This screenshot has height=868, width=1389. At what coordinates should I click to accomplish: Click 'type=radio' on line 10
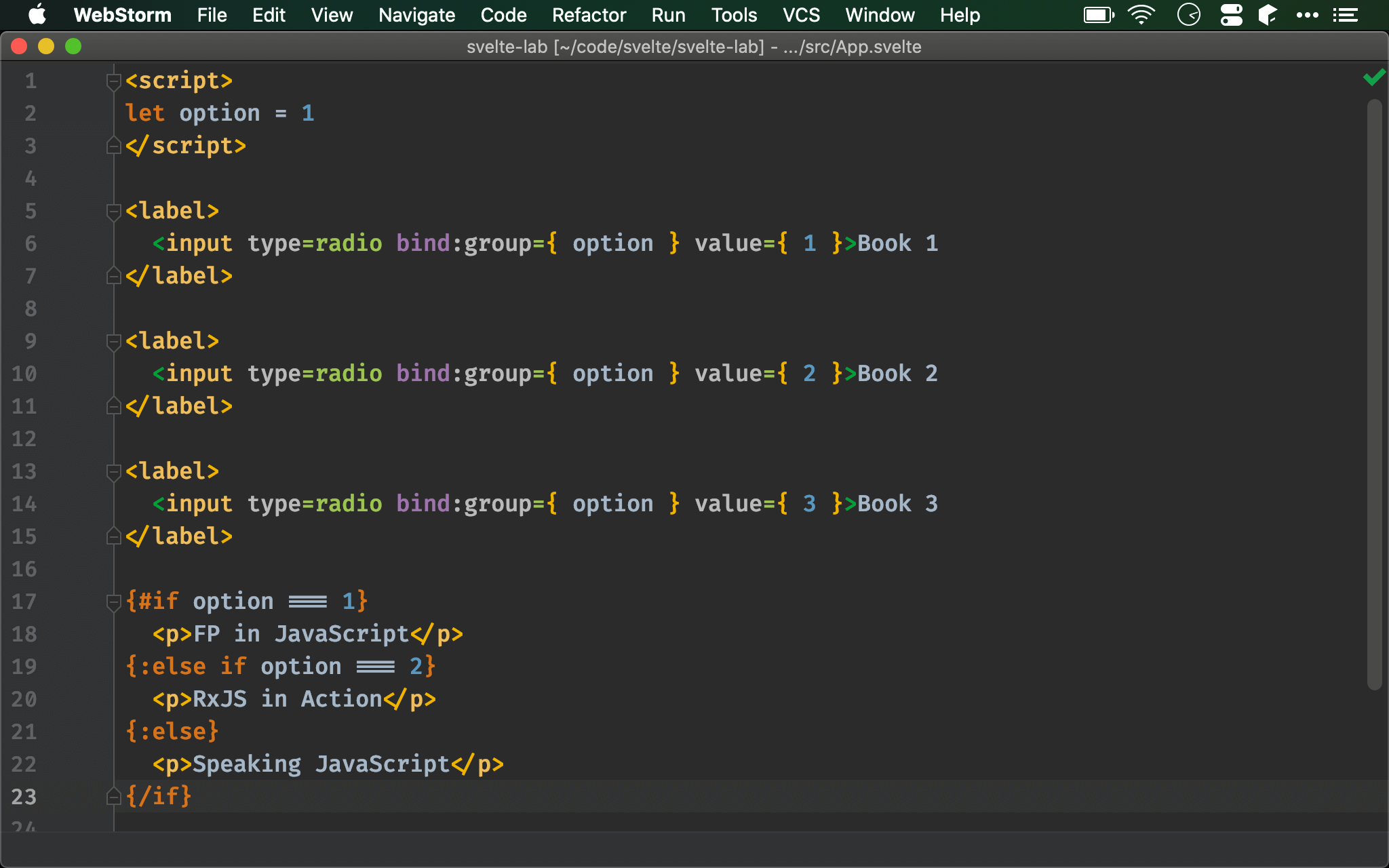(315, 374)
